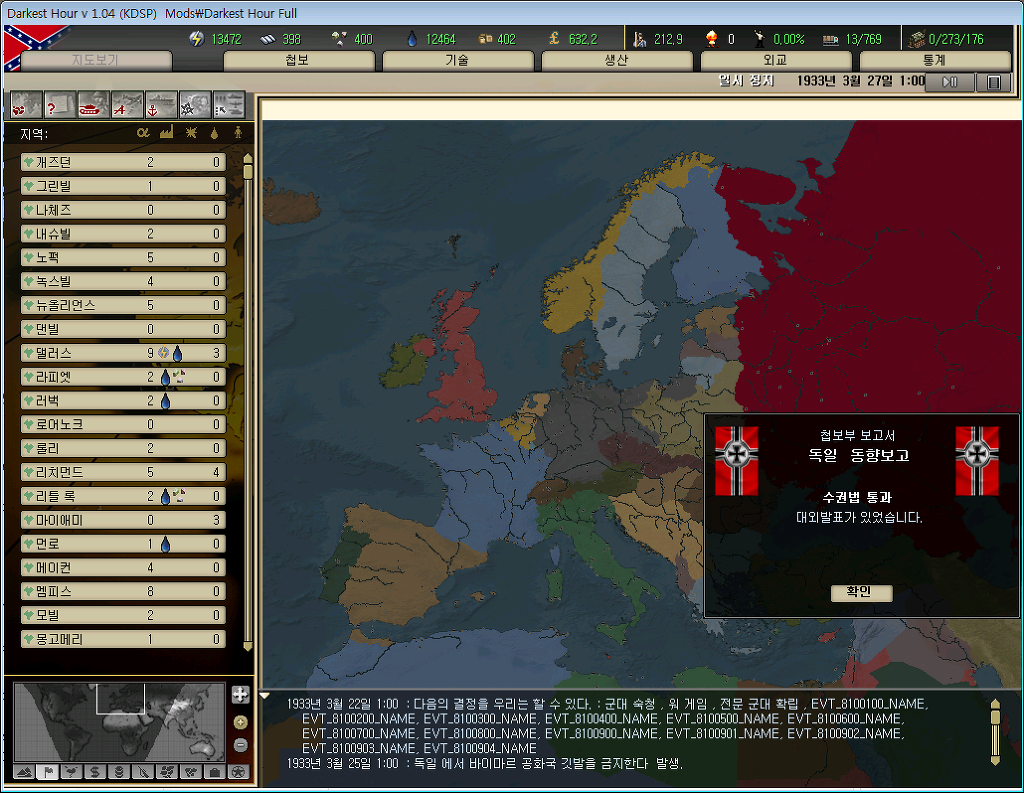
Task: Sort province list by oil drop header
Action: coord(214,133)
